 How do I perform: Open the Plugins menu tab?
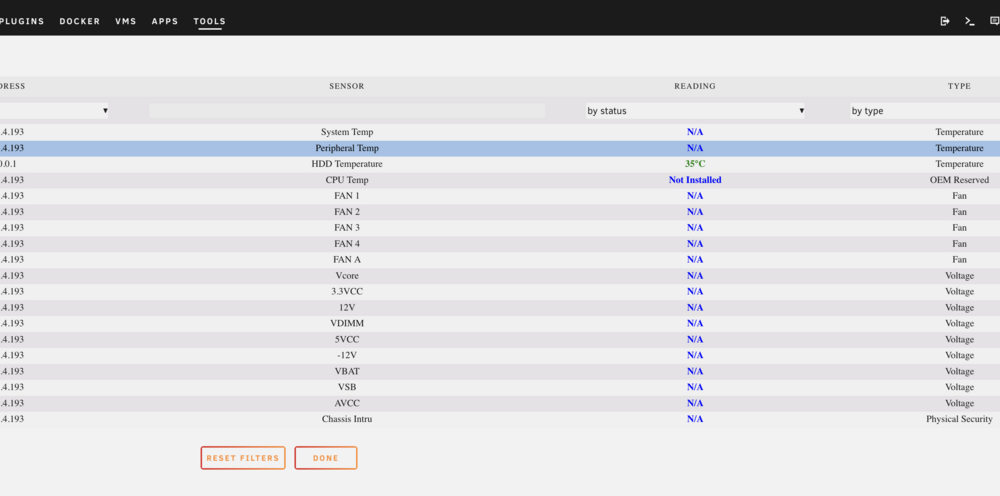tap(22, 21)
